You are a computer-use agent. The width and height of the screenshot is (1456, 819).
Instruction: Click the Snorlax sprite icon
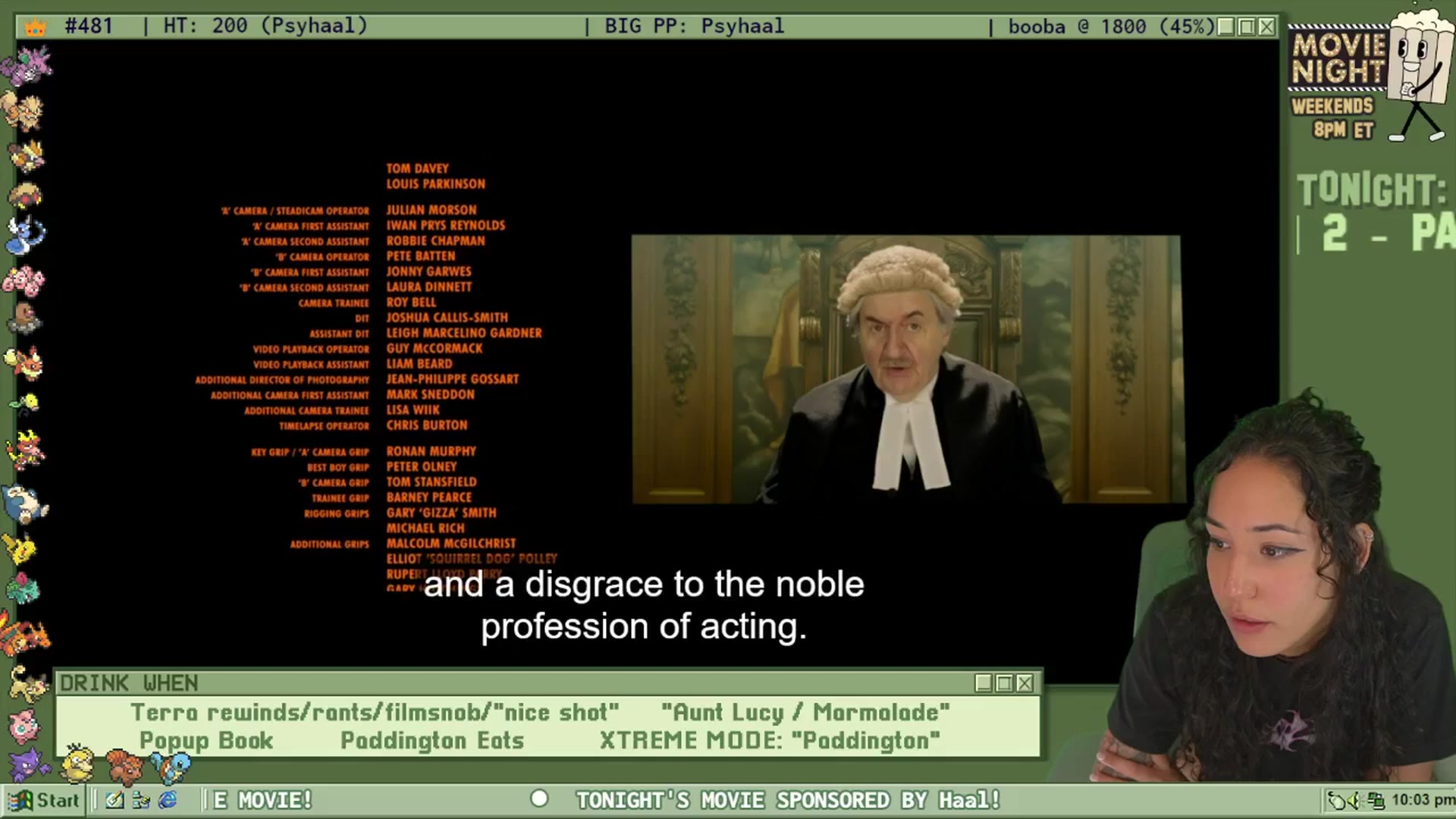[x=26, y=503]
